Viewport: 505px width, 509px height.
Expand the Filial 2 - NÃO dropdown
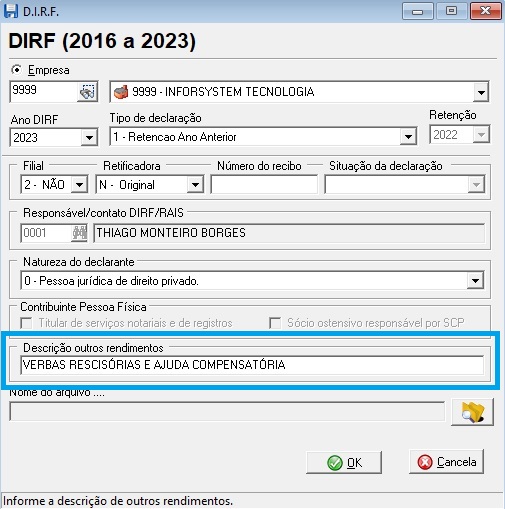click(x=80, y=184)
